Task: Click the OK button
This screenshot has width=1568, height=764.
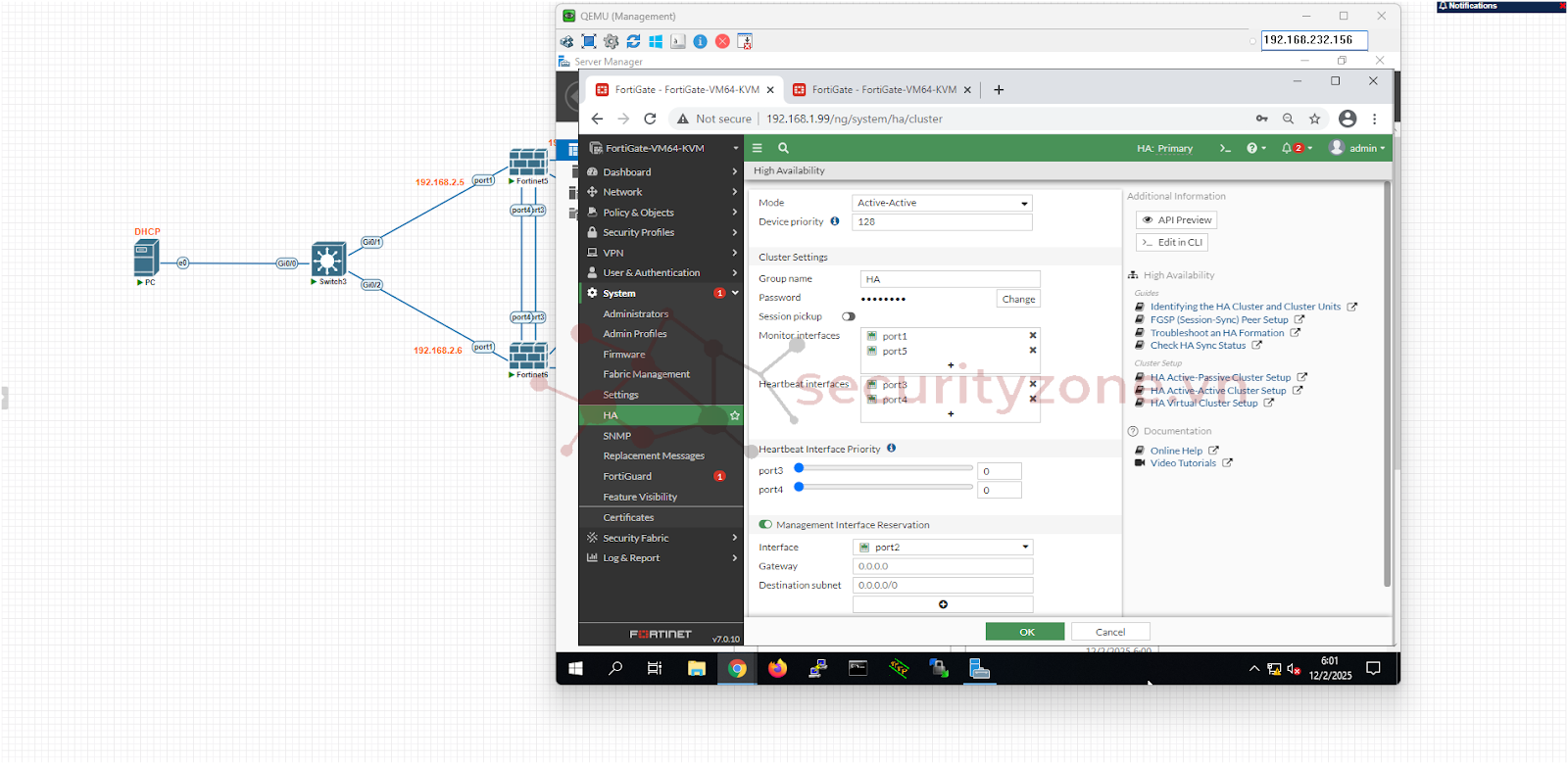Action: click(1025, 632)
